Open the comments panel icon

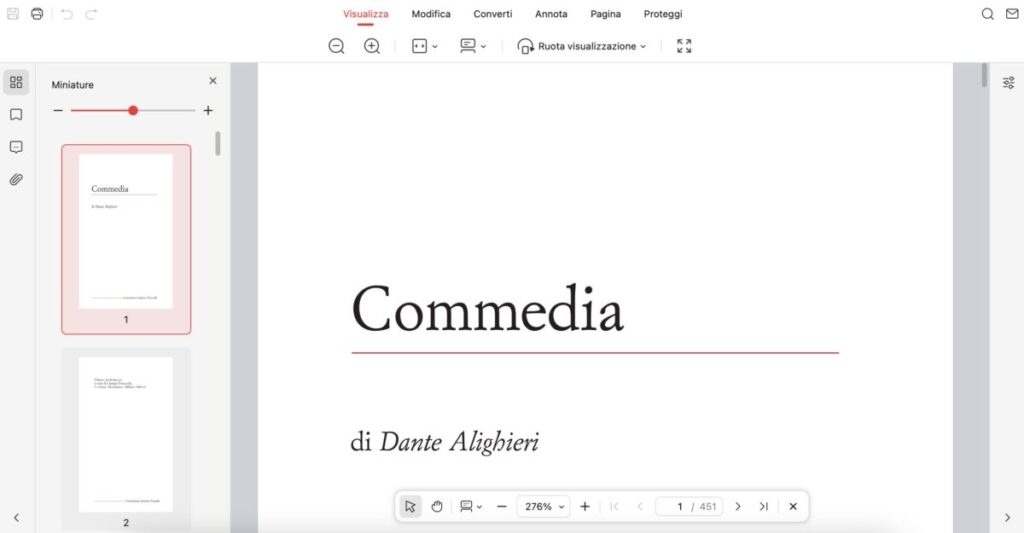point(16,147)
